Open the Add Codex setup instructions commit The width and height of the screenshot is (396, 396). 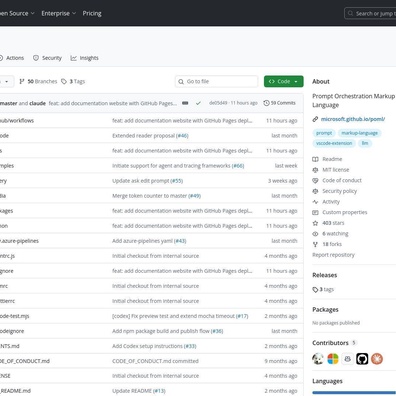(x=147, y=346)
